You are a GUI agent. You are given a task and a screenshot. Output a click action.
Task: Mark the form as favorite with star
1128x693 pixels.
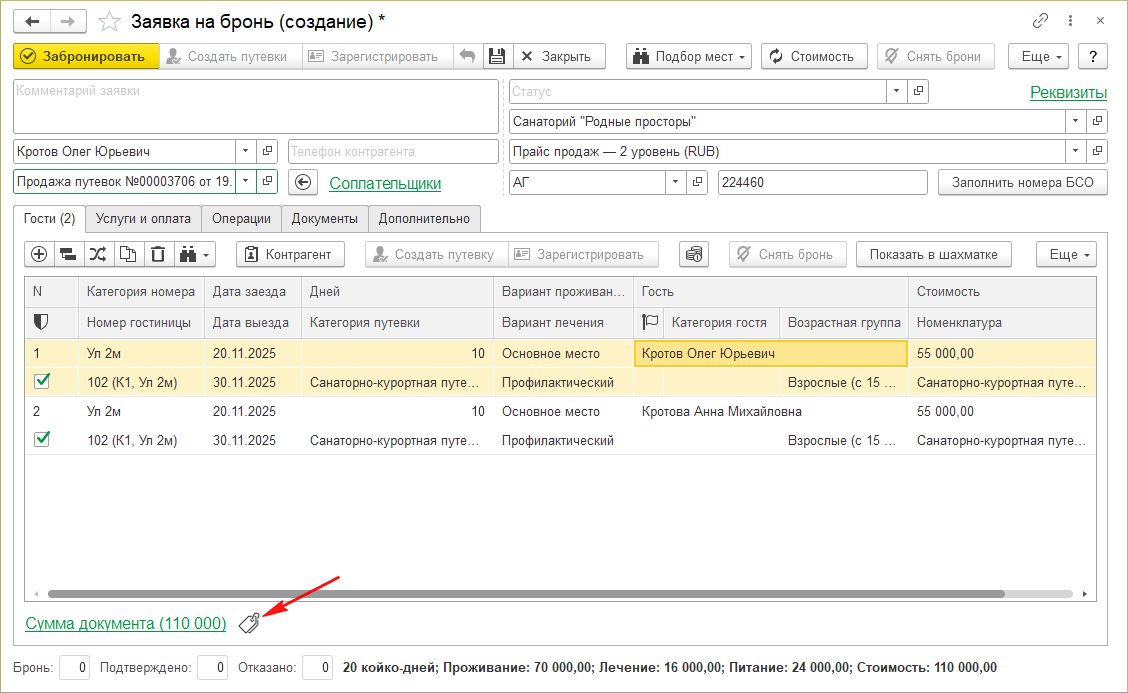point(112,21)
